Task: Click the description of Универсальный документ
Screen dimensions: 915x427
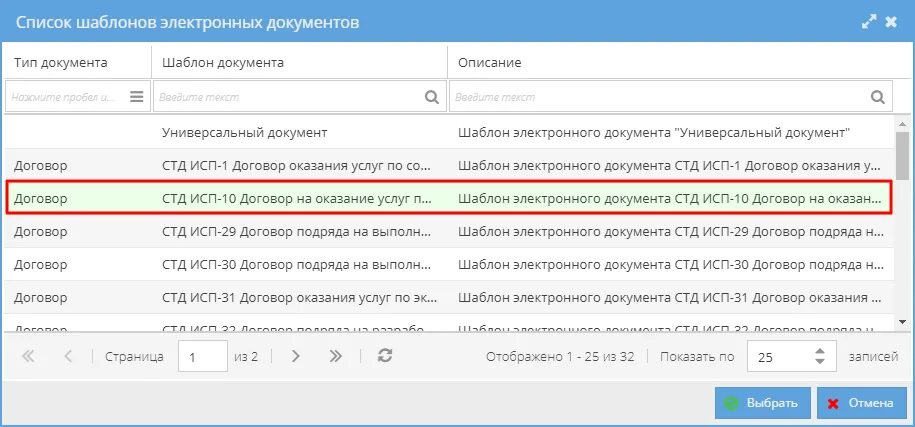Action: pyautogui.click(x=654, y=132)
